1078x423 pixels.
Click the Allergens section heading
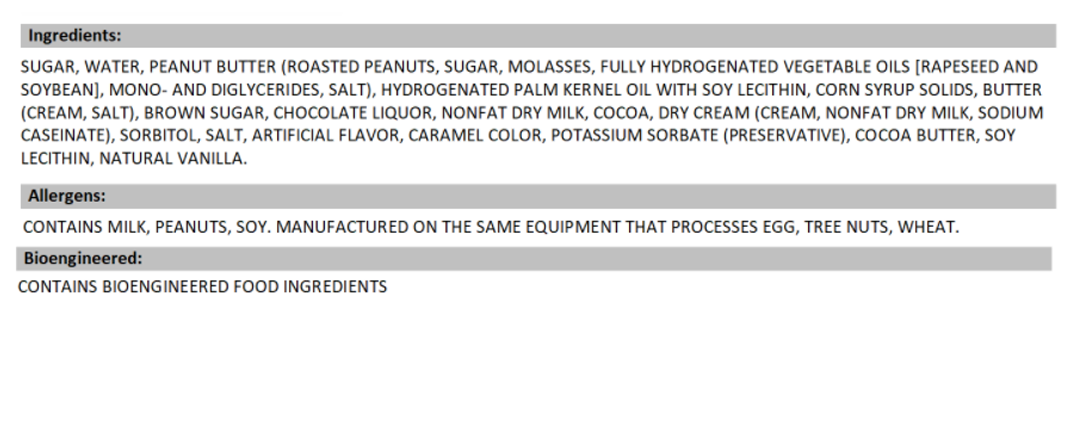pyautogui.click(x=66, y=196)
